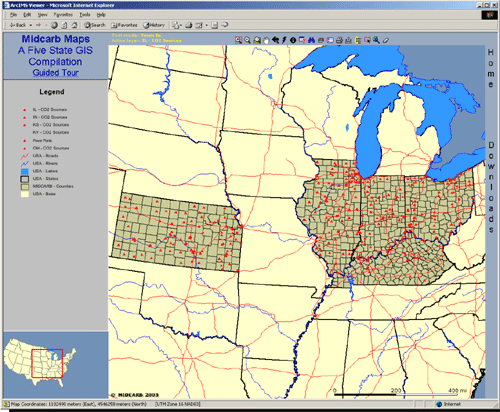
Task: Click KY - CO2 Sources legend entry
Action: pos(51,132)
